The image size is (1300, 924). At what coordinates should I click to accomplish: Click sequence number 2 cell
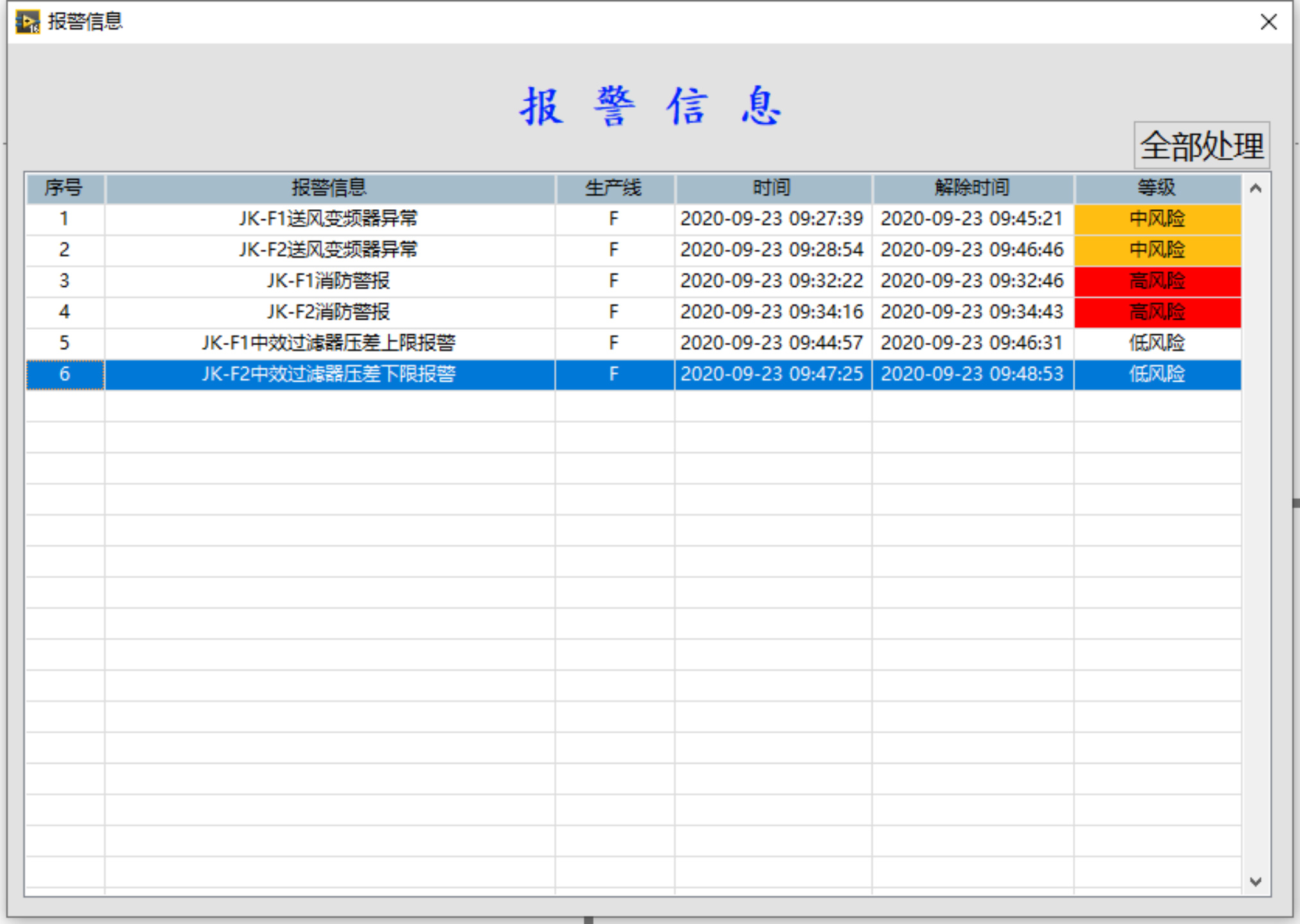(x=65, y=250)
